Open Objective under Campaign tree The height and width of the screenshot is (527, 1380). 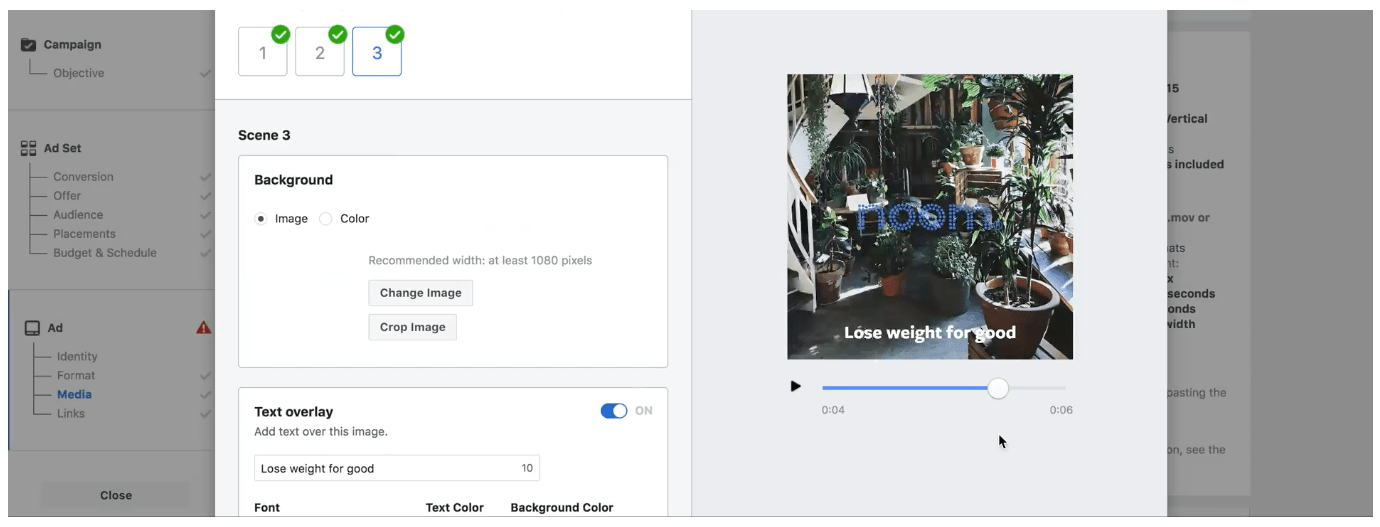(x=78, y=73)
